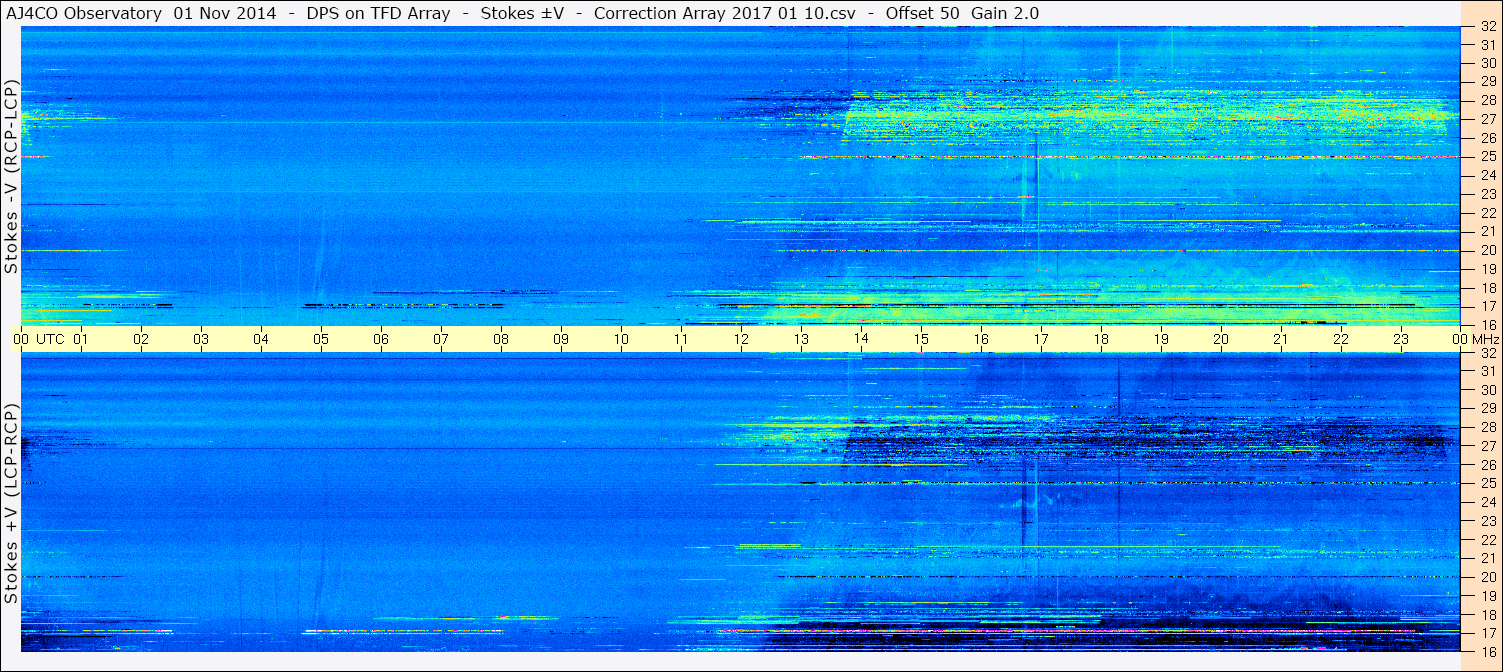This screenshot has height=672, width=1503.
Task: Select the 12 hour marker on time axis
Action: coord(741,339)
